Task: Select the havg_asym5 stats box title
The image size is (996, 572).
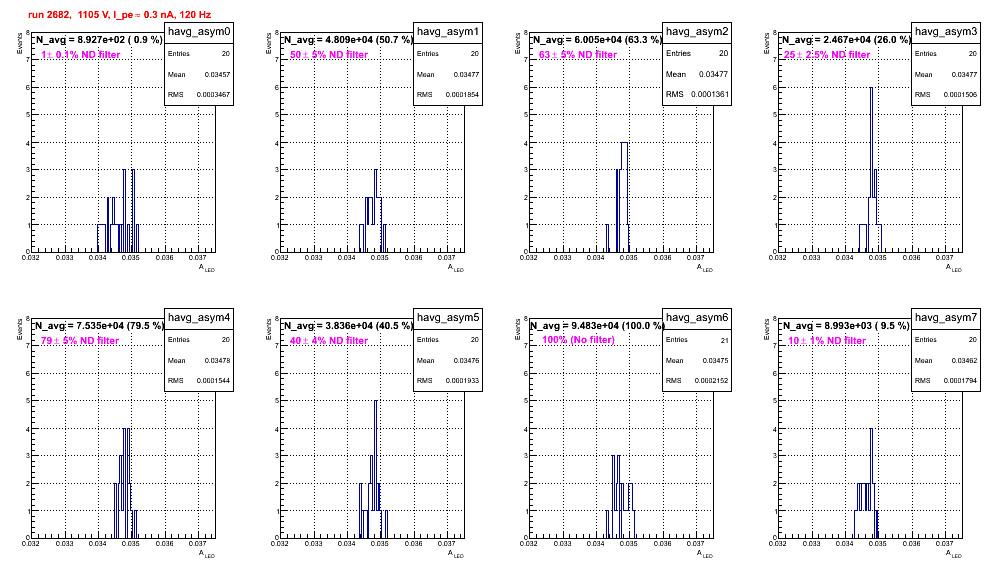Action: [x=448, y=317]
